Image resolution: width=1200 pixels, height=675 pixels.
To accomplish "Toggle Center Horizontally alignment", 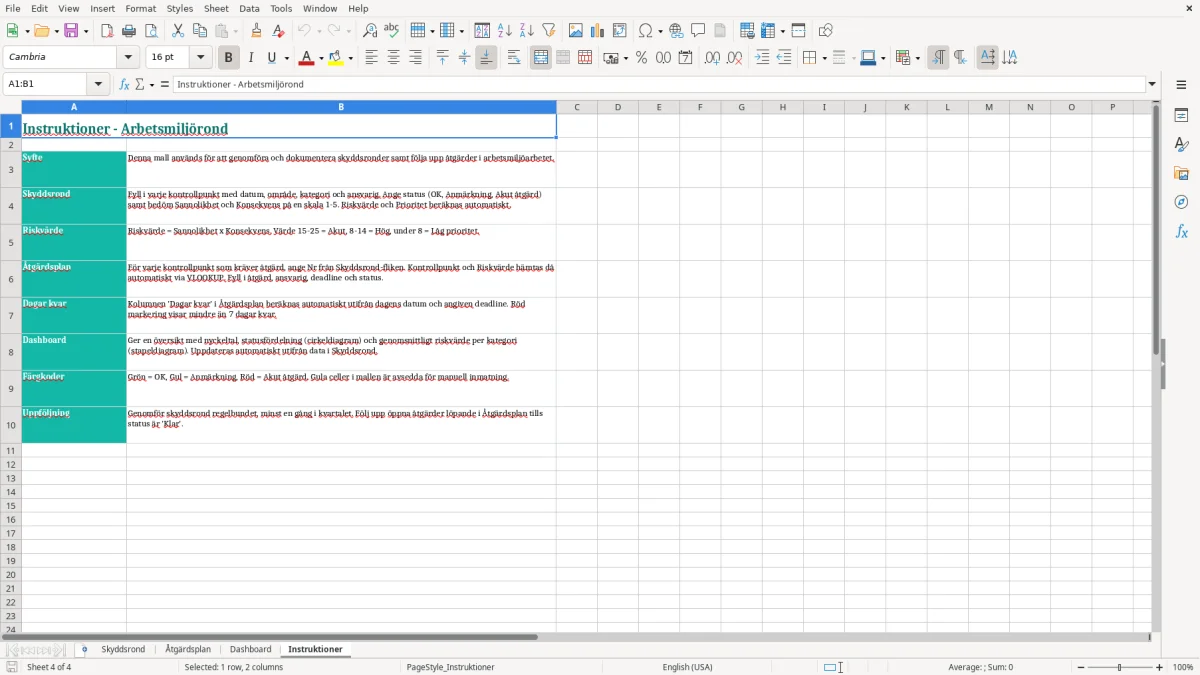I will pyautogui.click(x=393, y=58).
